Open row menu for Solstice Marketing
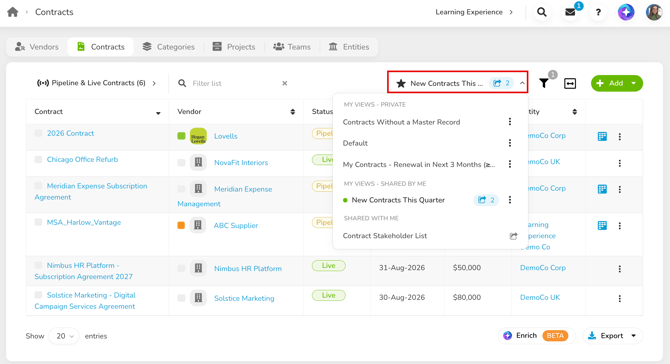The height and width of the screenshot is (364, 670). (x=620, y=299)
